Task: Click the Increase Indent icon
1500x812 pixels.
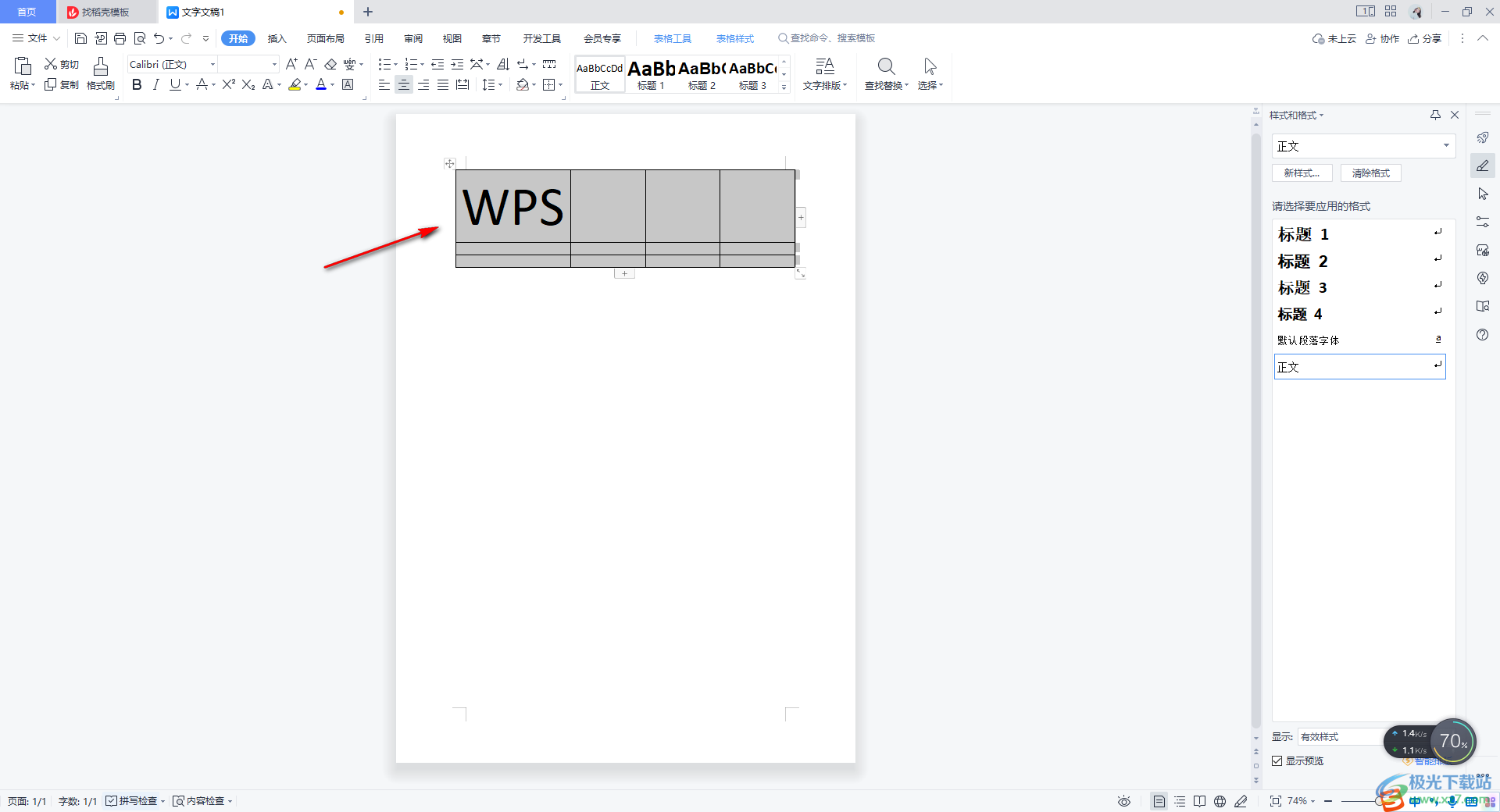Action: (457, 64)
